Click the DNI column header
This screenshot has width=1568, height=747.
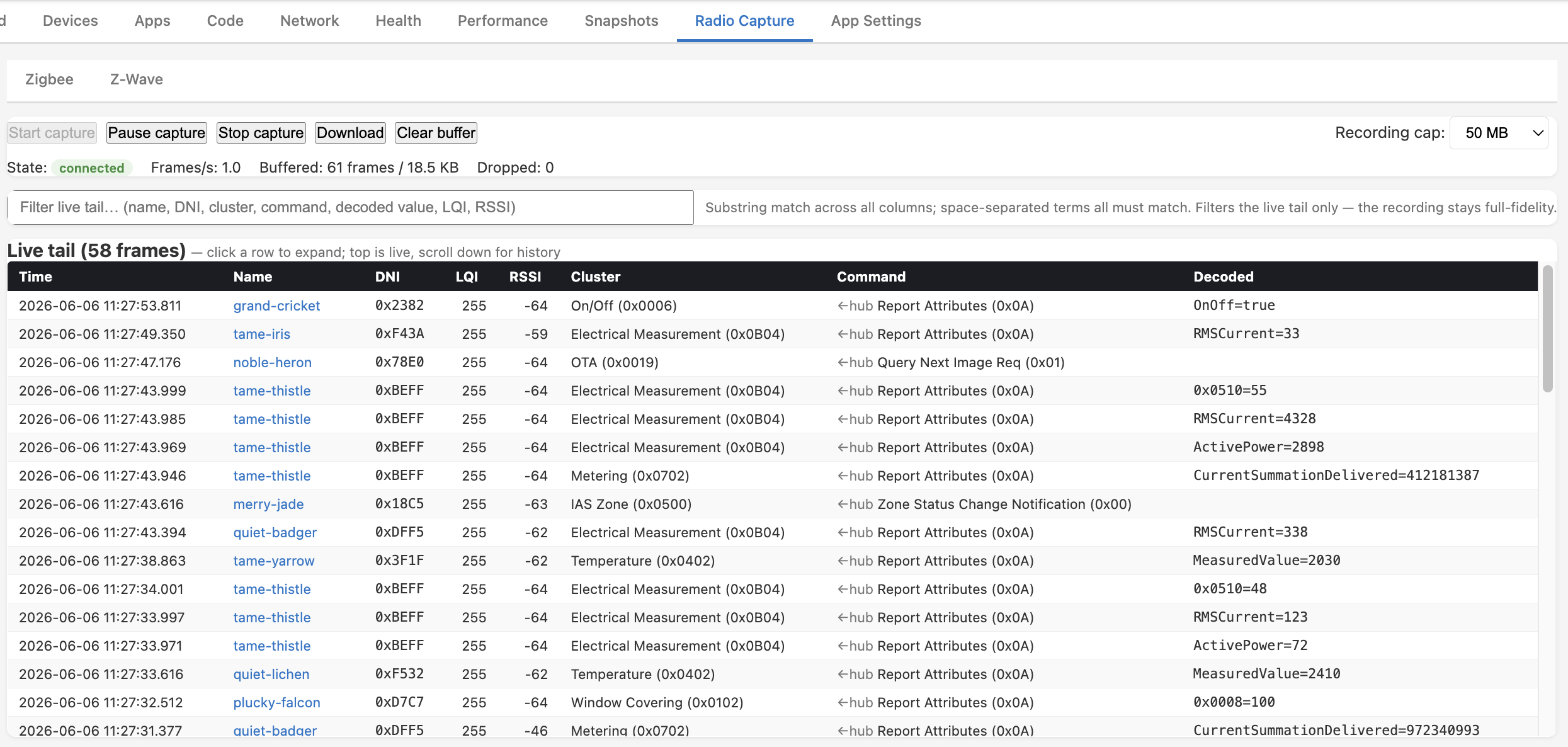point(387,277)
